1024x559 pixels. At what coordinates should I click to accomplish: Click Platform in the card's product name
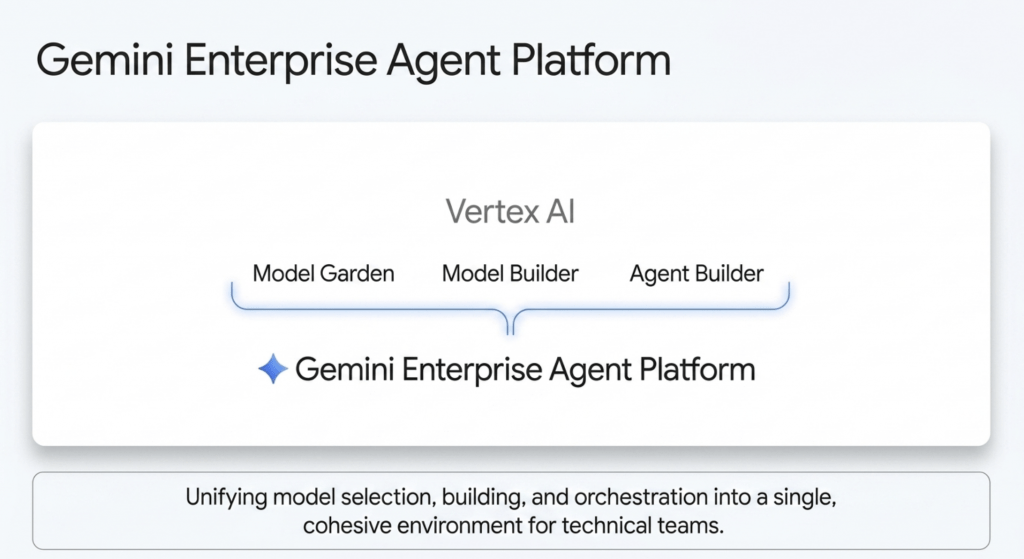pyautogui.click(x=694, y=370)
